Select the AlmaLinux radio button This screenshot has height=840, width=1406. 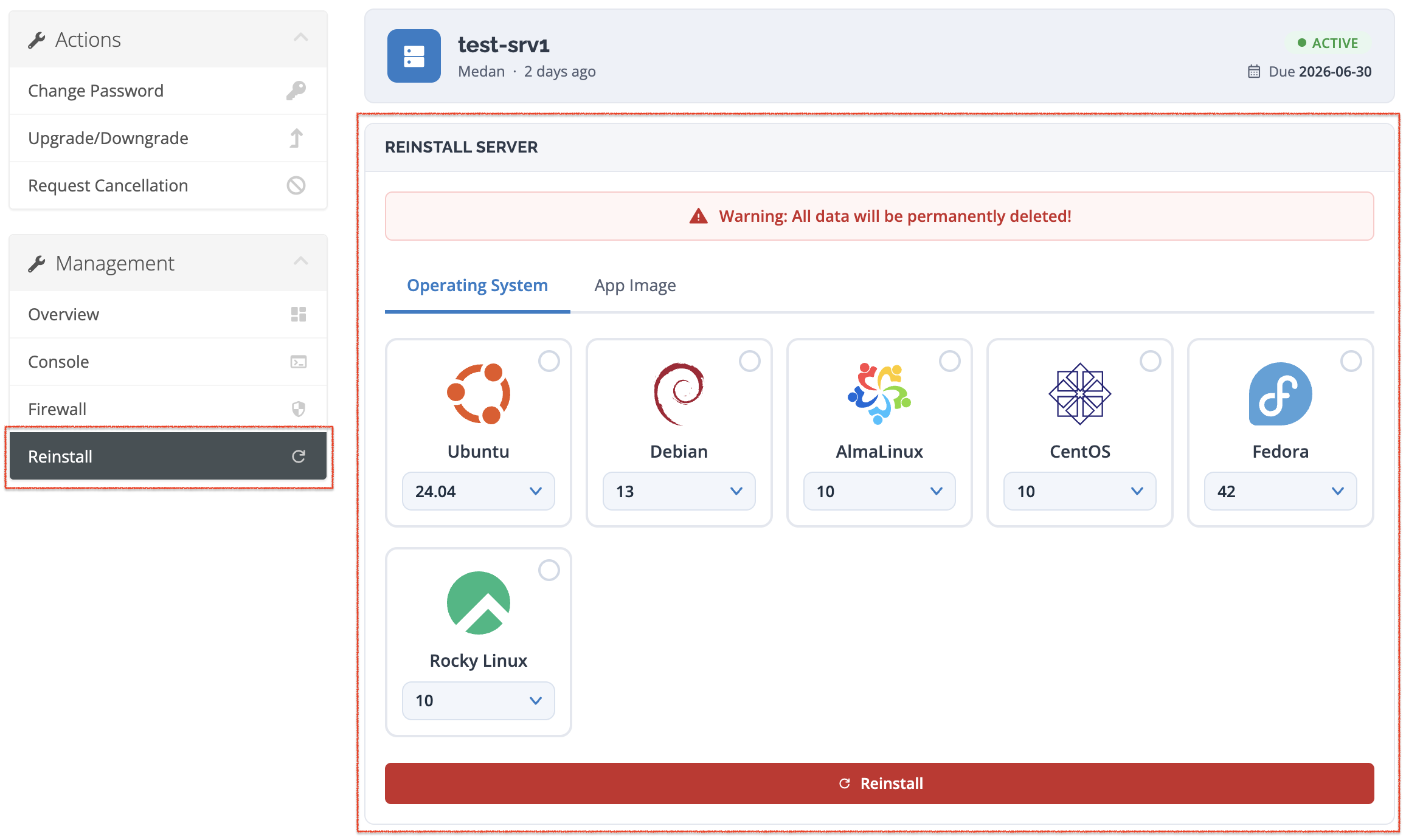pos(950,361)
